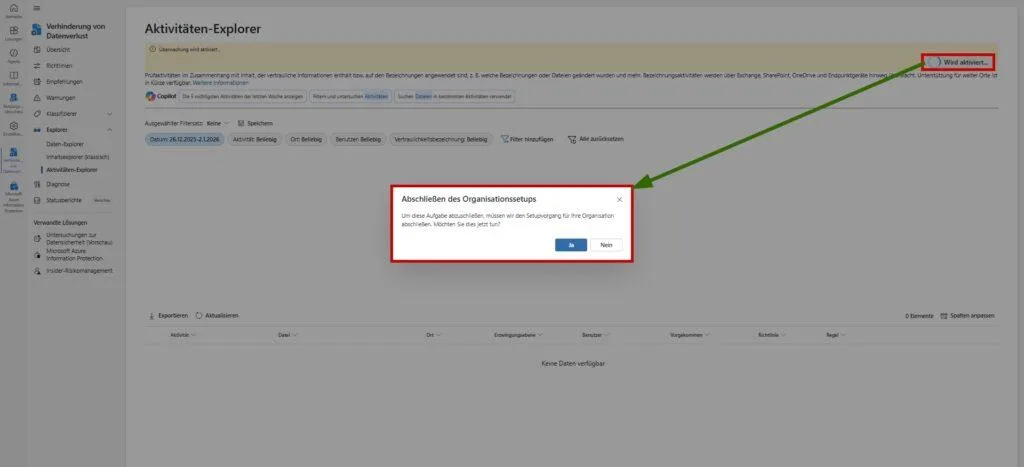This screenshot has width=1024, height=467.
Task: Toggle the 'Wird aktiviert...' switch
Action: tap(933, 62)
